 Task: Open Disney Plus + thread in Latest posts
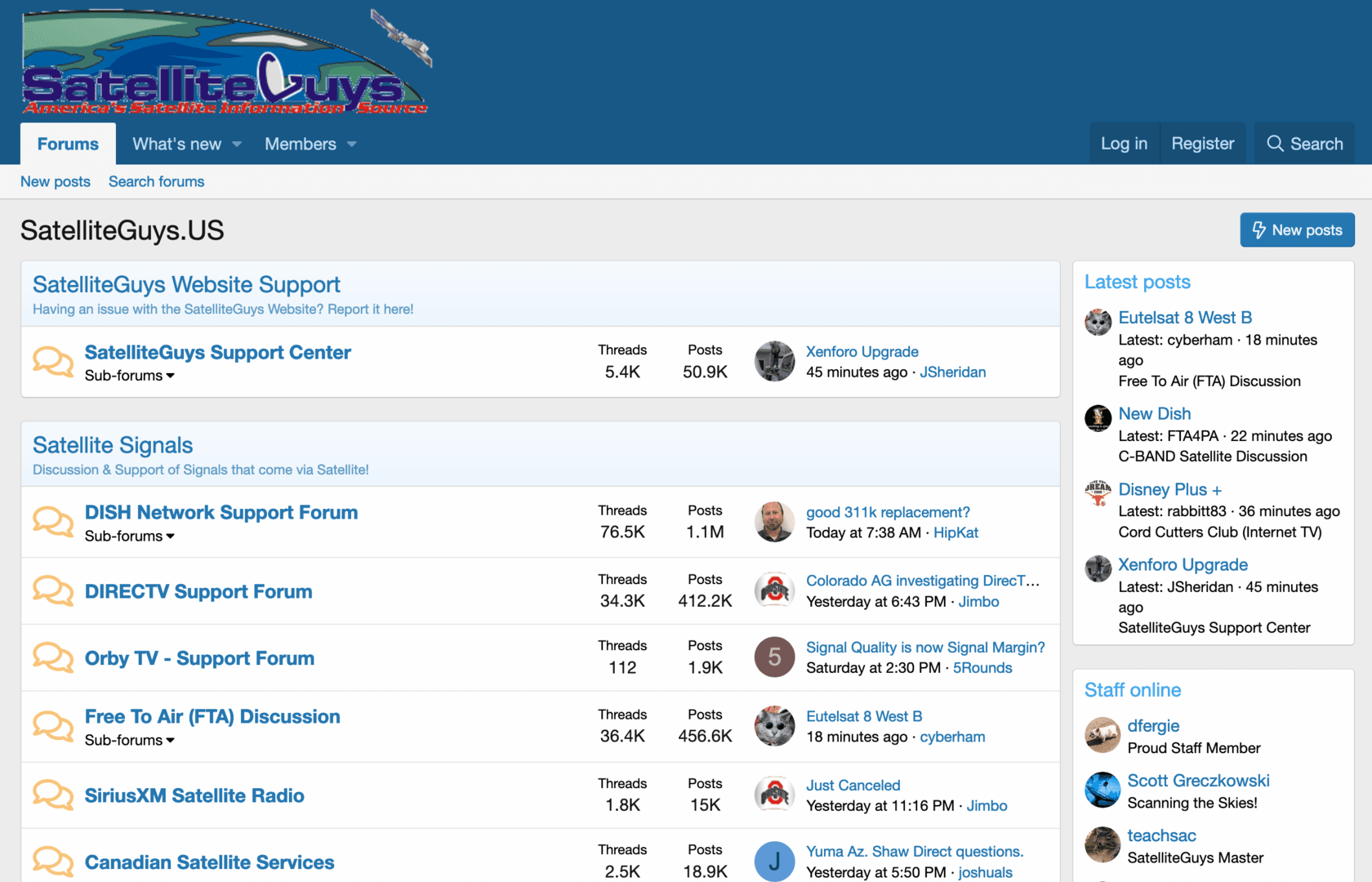[1169, 489]
